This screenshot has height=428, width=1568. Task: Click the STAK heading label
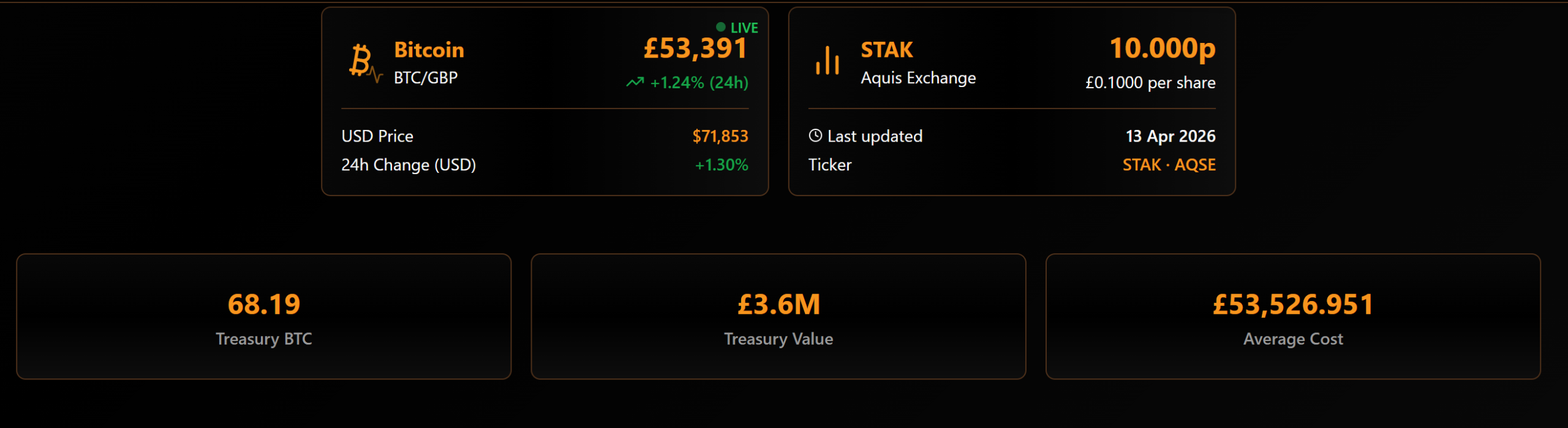tap(886, 49)
